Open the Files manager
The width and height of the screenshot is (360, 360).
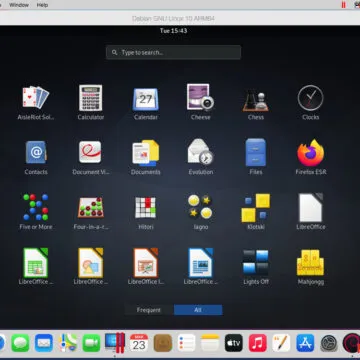pyautogui.click(x=256, y=152)
